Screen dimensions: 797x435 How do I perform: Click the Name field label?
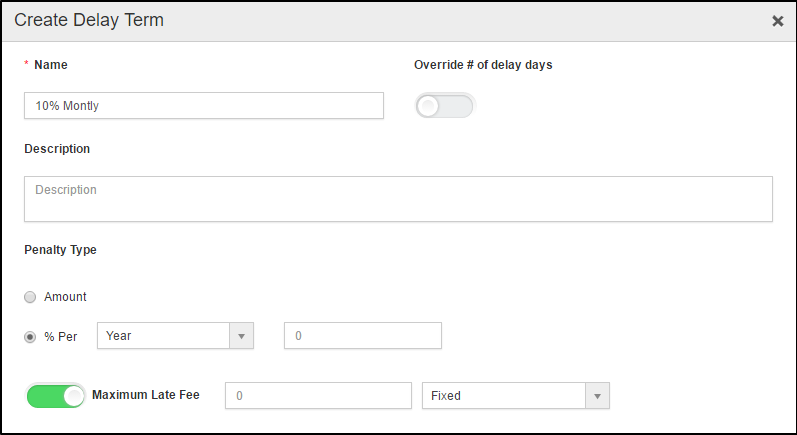pyautogui.click(x=51, y=65)
